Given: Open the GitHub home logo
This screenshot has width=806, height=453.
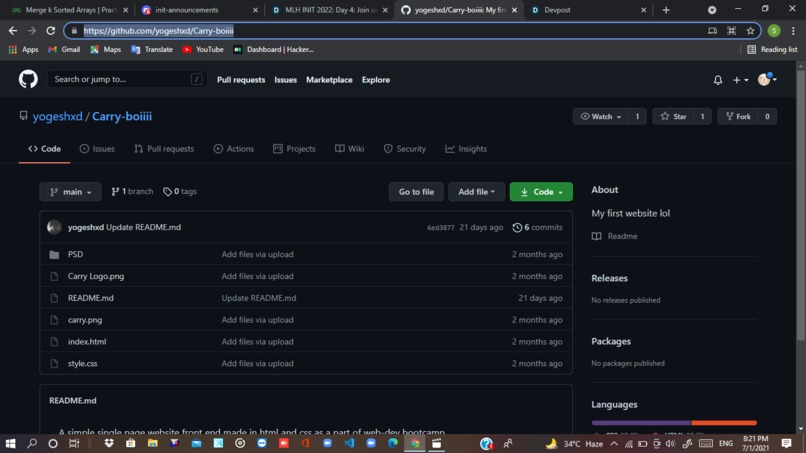Looking at the screenshot, I should tap(28, 79).
